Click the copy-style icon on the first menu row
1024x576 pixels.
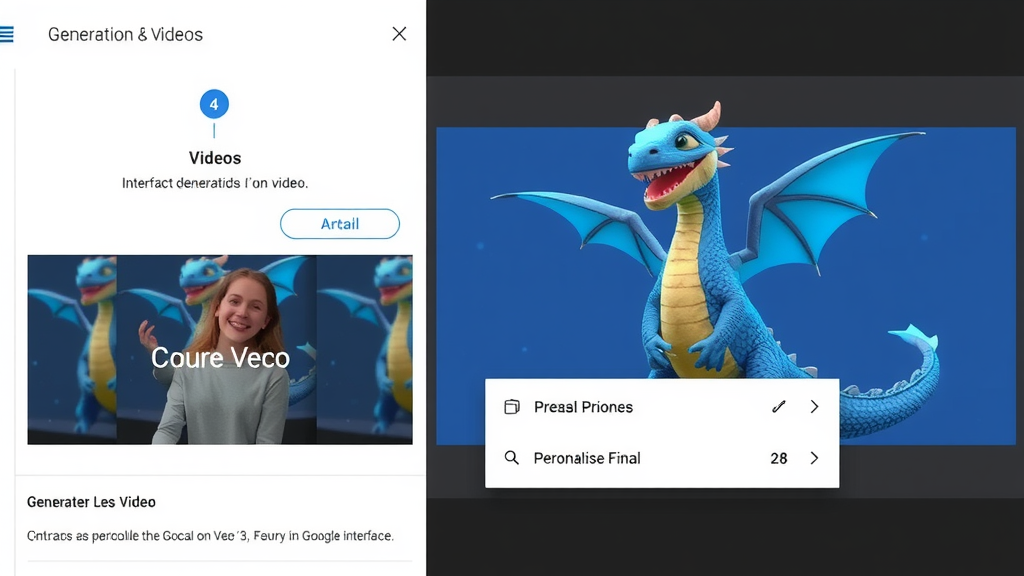(x=512, y=407)
